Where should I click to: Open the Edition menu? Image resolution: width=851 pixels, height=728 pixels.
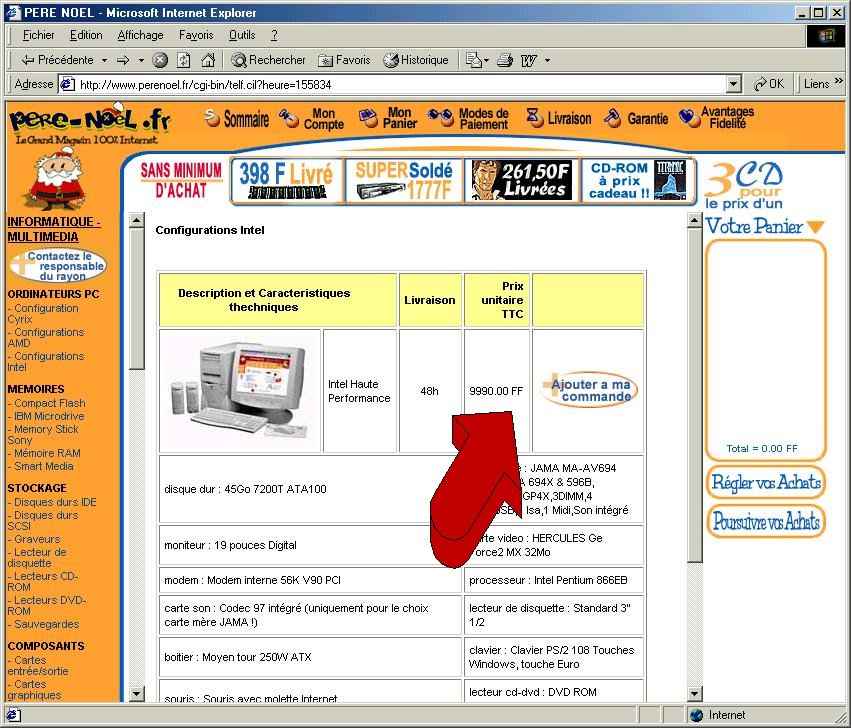point(86,35)
